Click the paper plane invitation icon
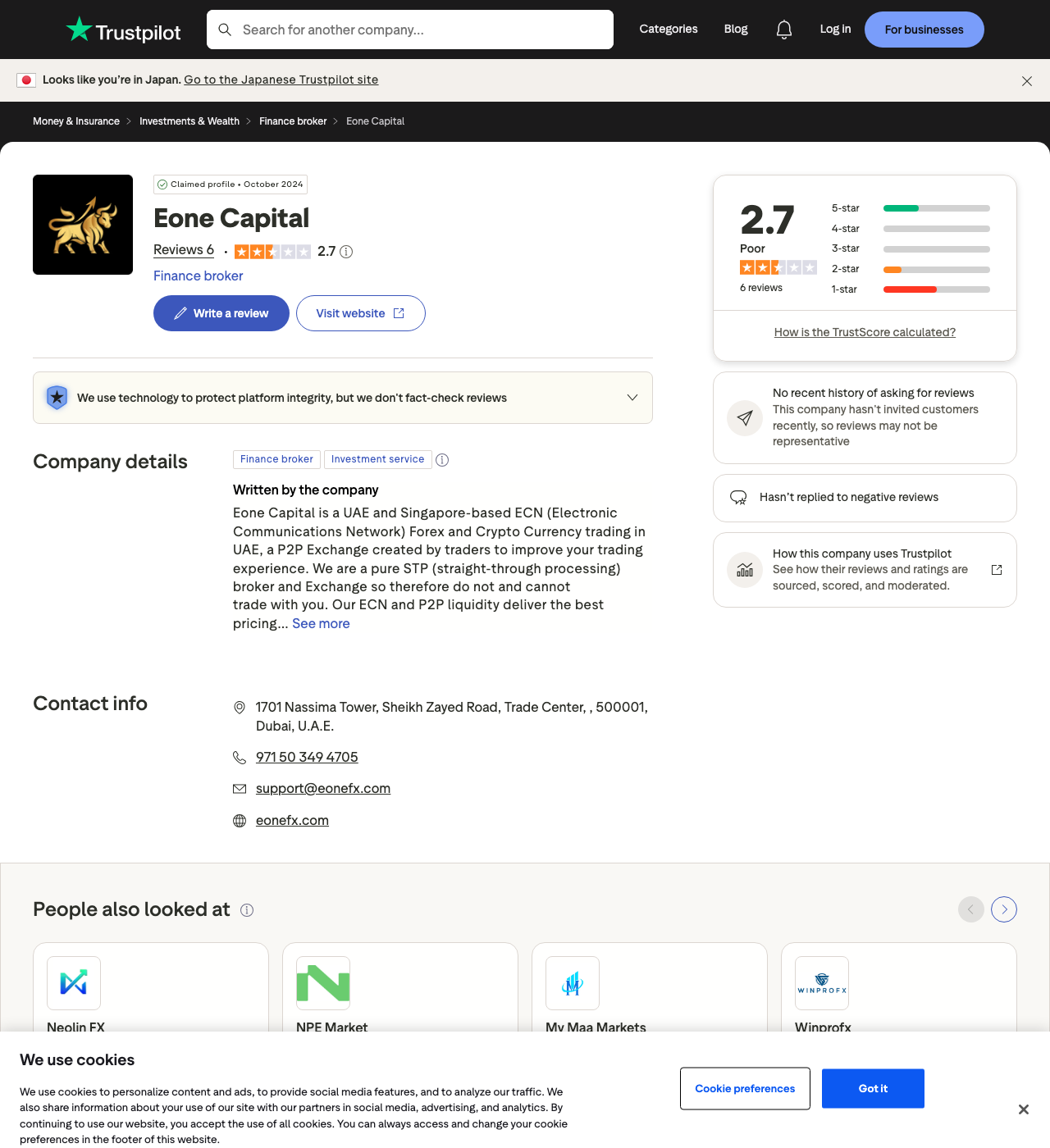Viewport: 1050px width, 1148px height. 745,418
